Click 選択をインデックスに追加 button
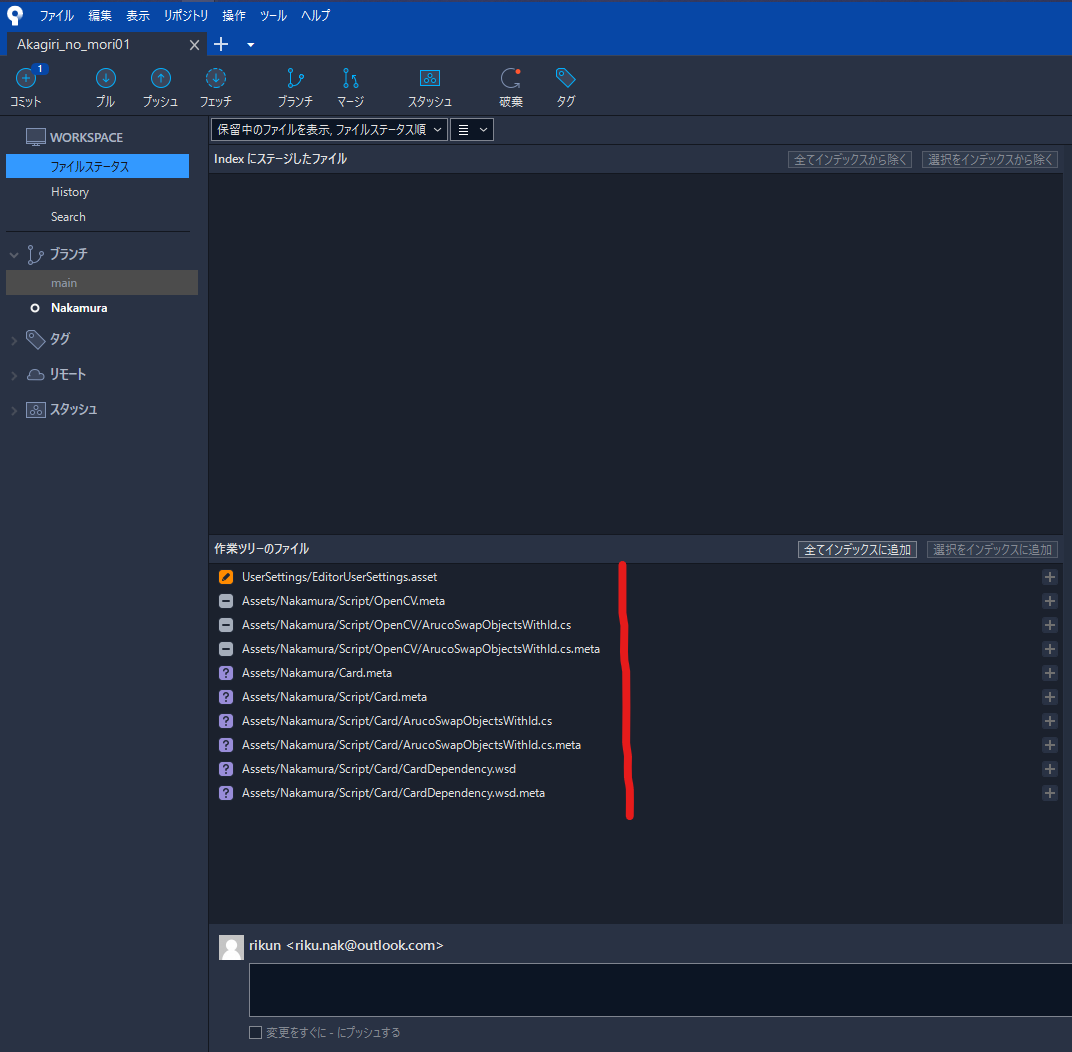 992,550
